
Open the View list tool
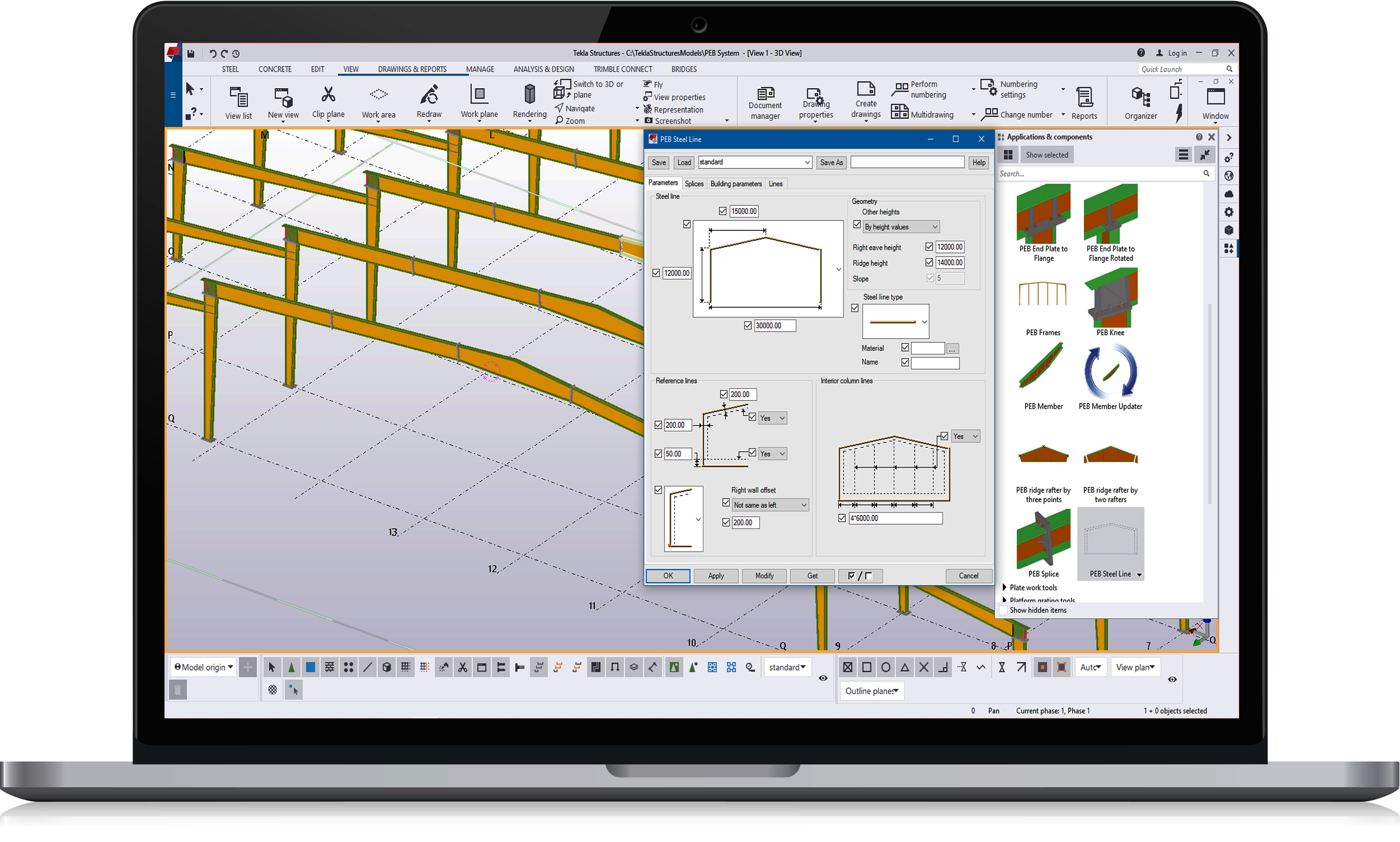[x=239, y=103]
